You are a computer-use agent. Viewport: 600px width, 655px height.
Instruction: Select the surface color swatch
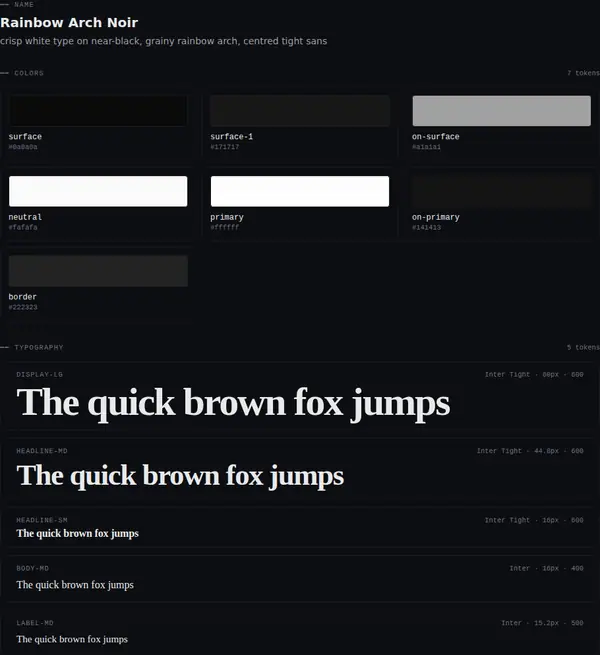pyautogui.click(x=98, y=111)
